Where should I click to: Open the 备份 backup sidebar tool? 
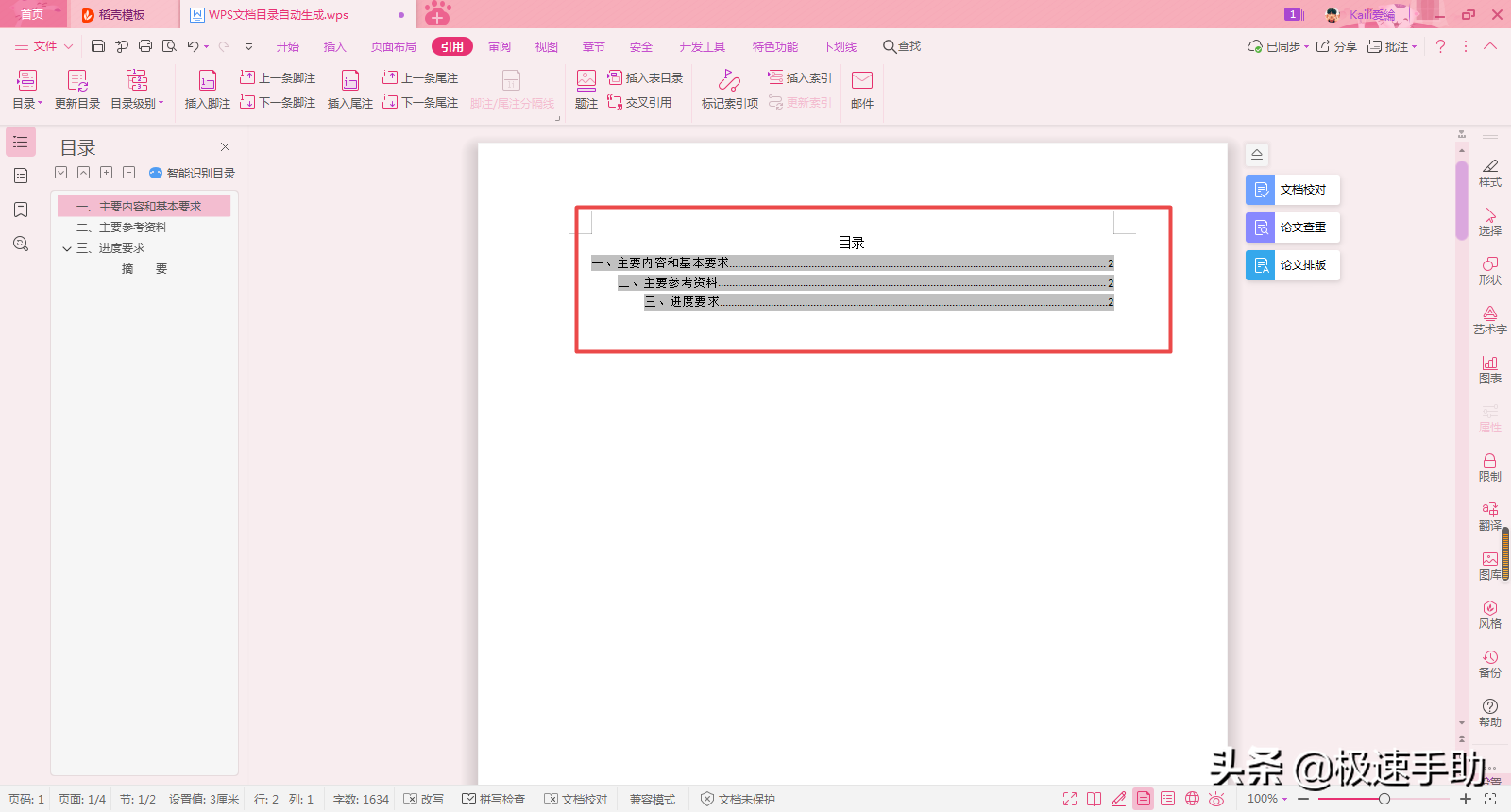pos(1490,664)
